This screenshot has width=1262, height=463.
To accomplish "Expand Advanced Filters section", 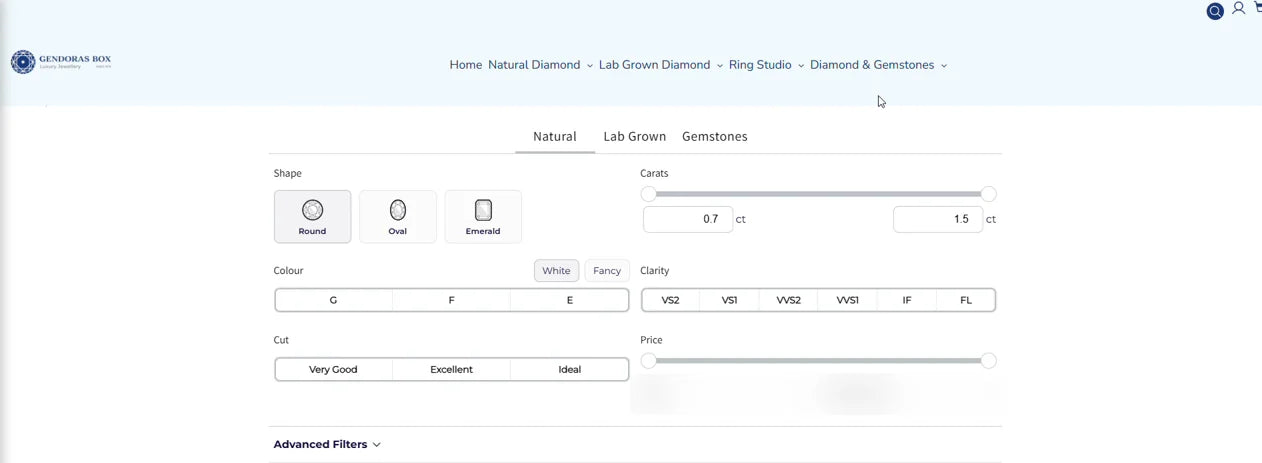I will pos(327,445).
